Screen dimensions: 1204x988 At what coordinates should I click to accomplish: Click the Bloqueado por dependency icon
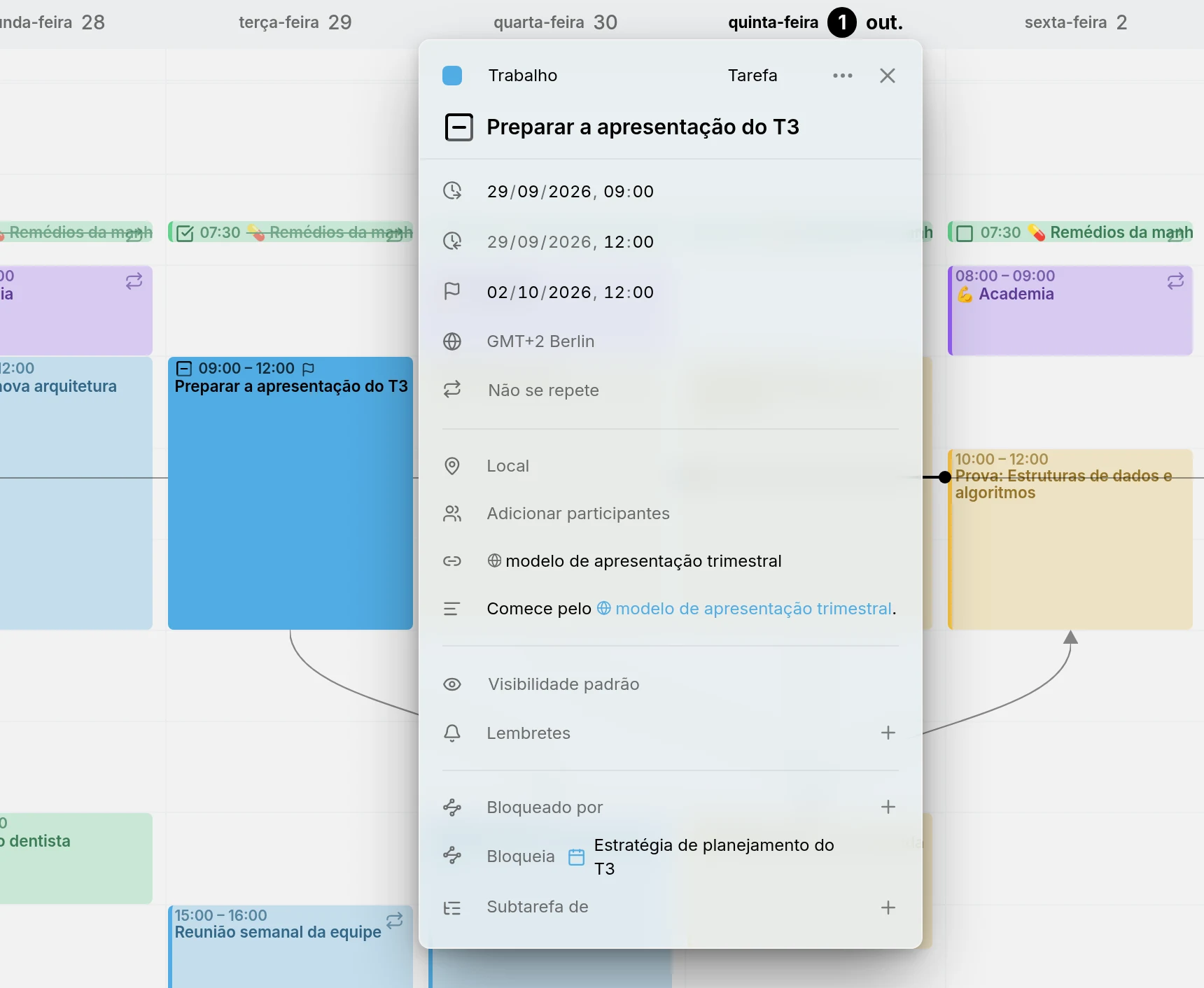click(452, 807)
